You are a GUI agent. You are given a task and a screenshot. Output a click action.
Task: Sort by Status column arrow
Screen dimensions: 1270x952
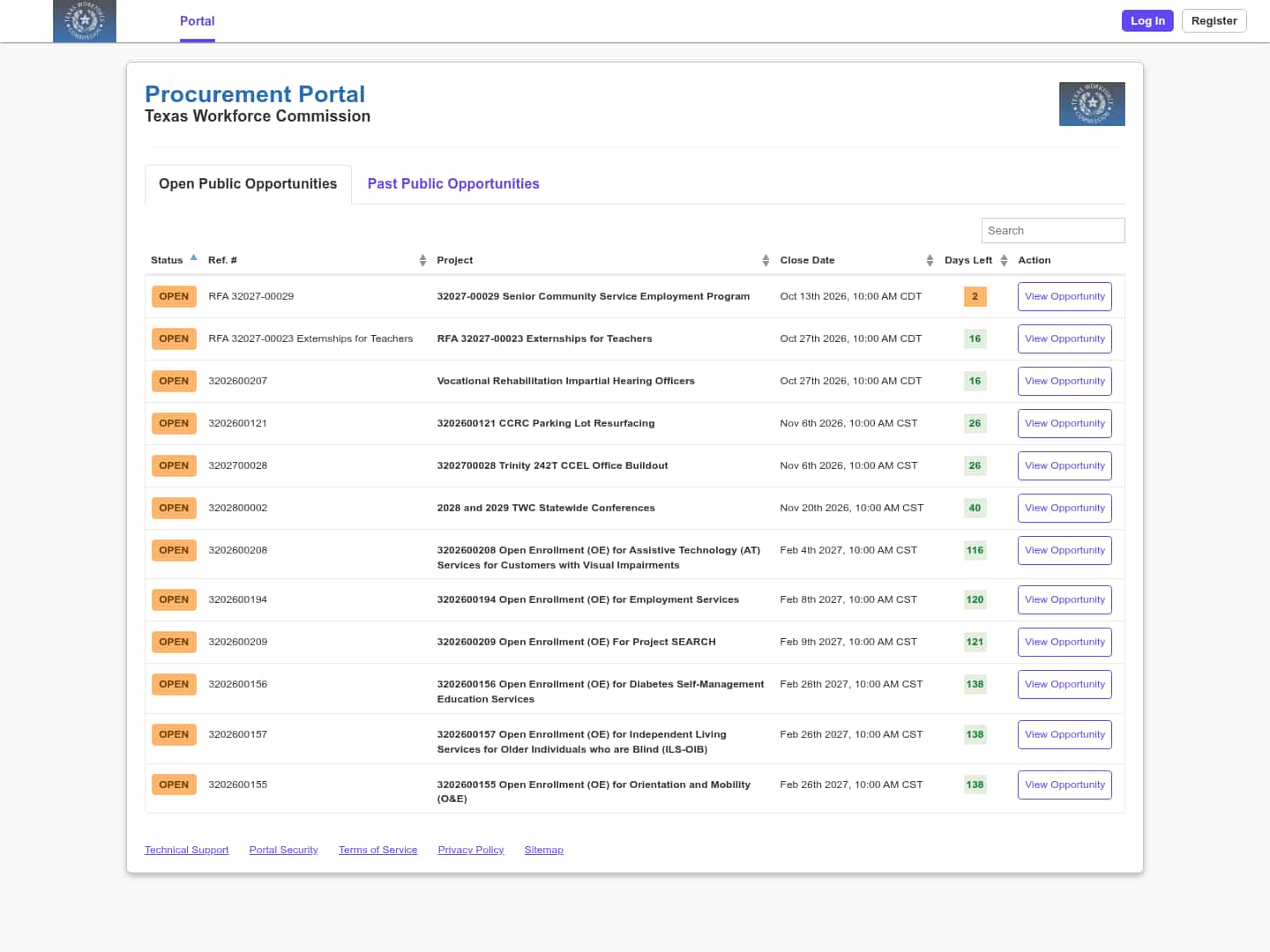click(x=194, y=258)
